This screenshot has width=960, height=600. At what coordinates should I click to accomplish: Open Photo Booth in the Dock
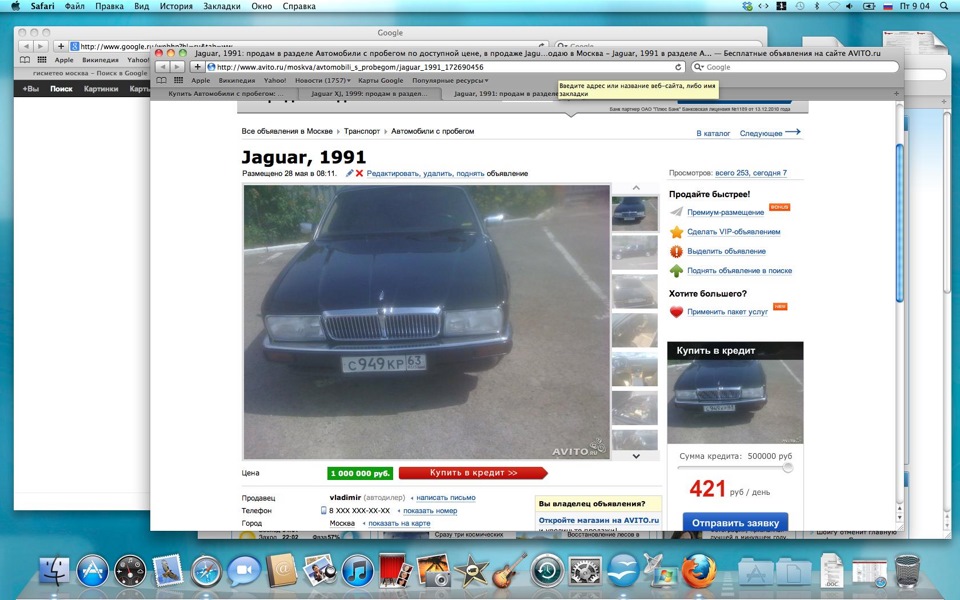click(395, 570)
